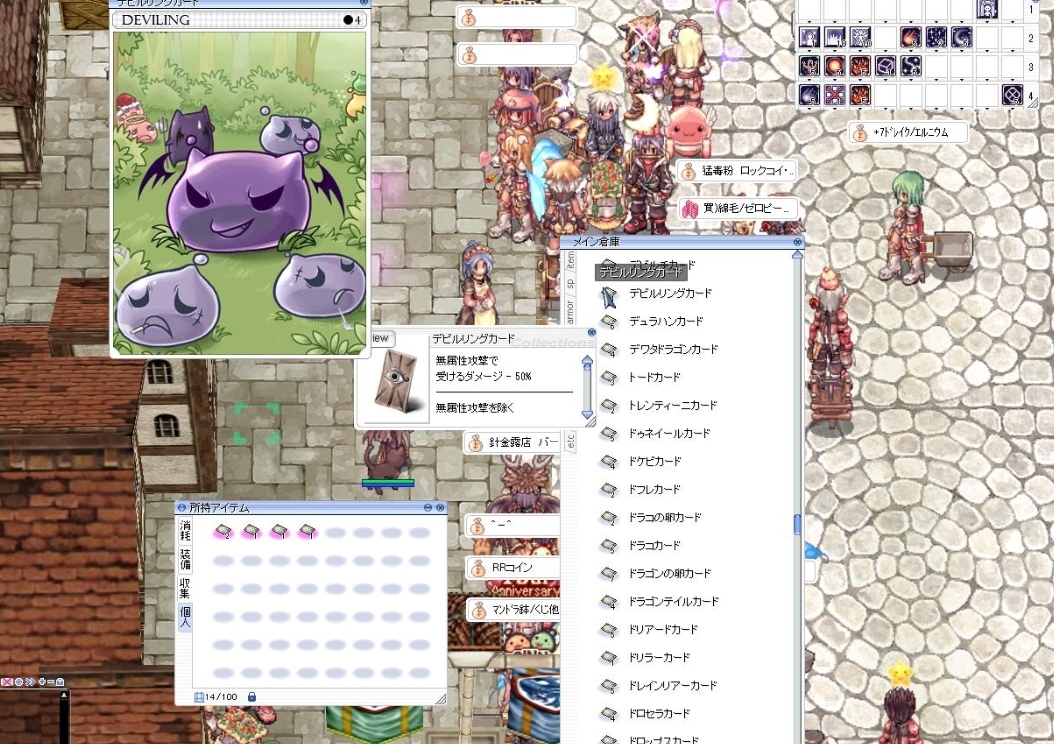Select the circled cross skill in hotbar row 4
The width and height of the screenshot is (1054, 744).
click(1012, 94)
